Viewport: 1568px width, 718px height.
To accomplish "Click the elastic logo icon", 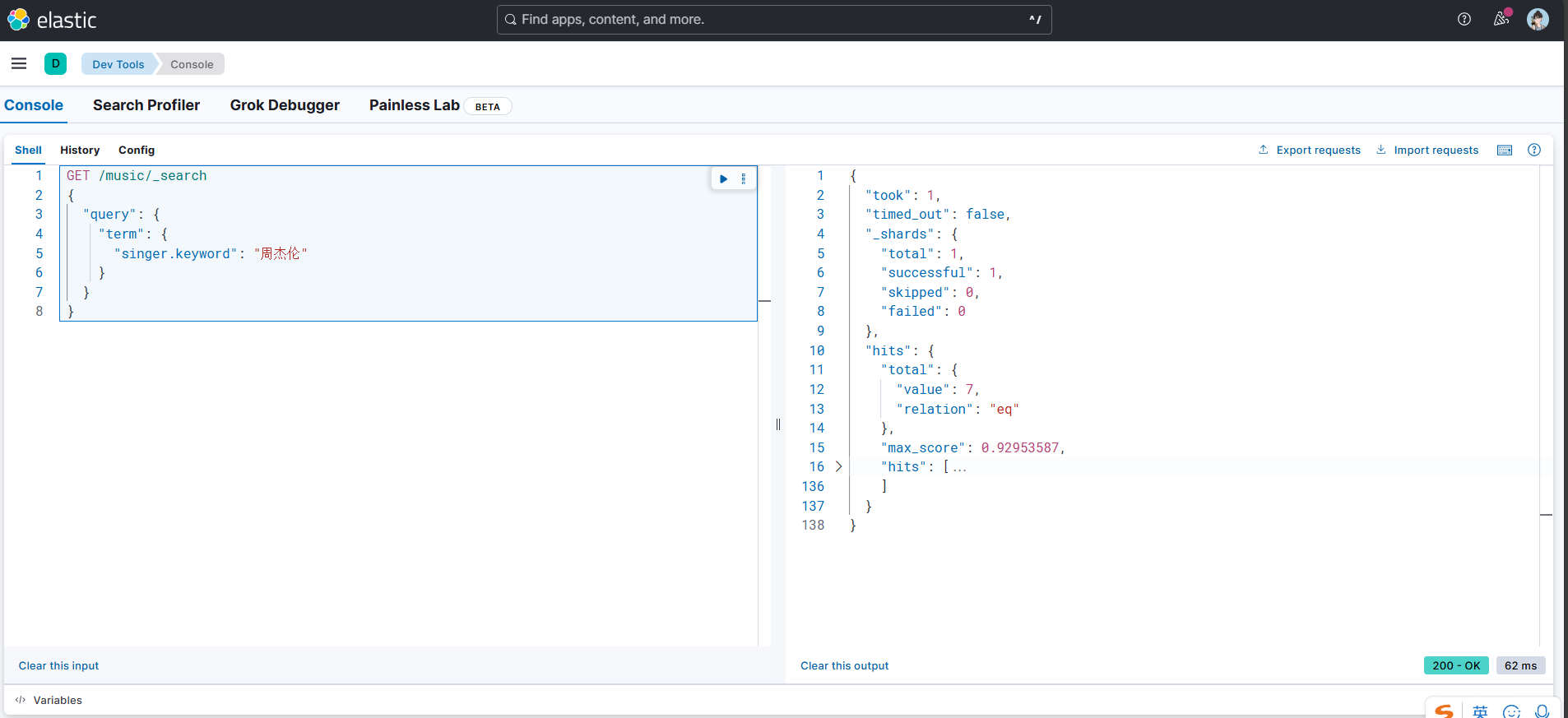I will click(x=18, y=20).
